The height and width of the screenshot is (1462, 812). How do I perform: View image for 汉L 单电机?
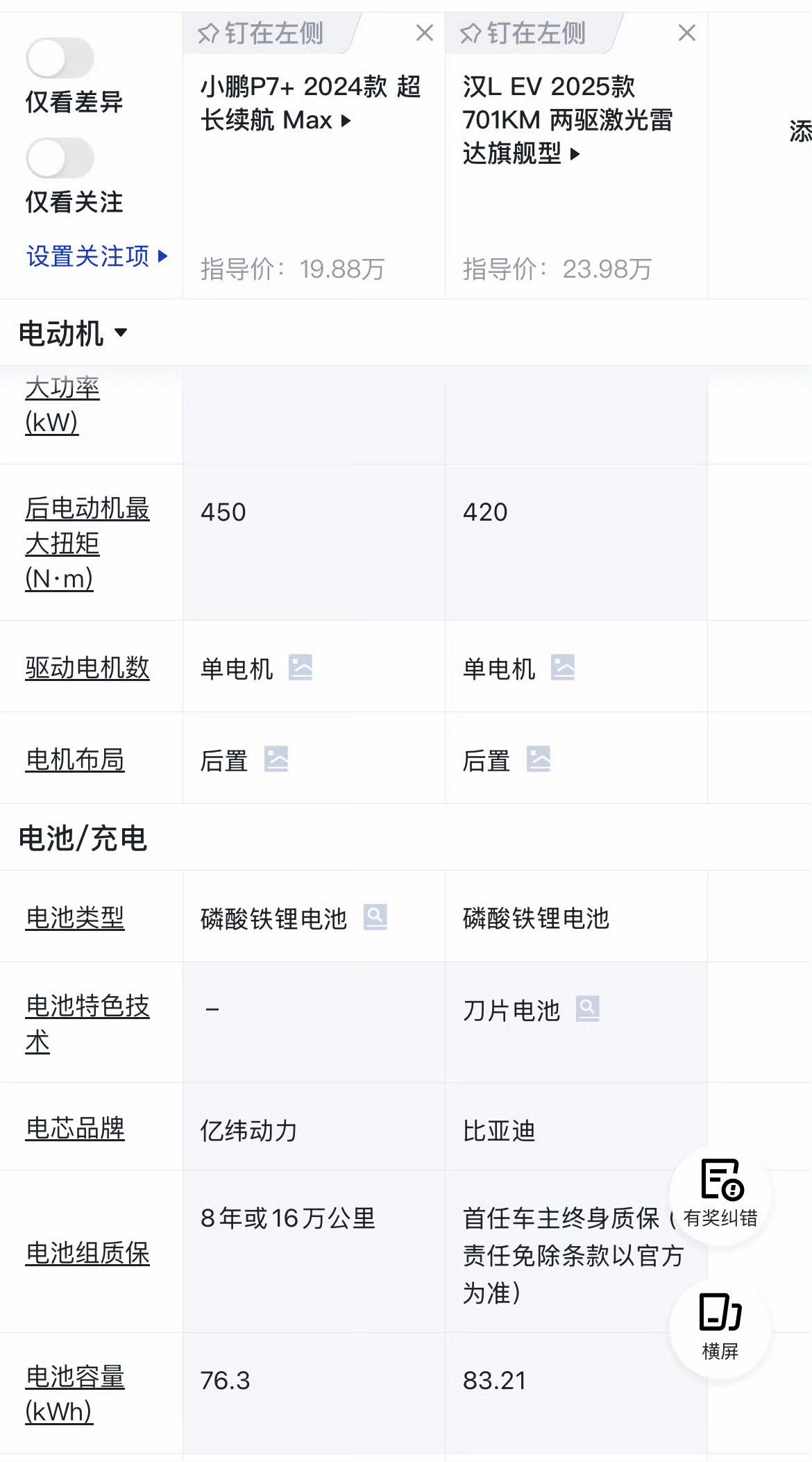click(x=563, y=668)
